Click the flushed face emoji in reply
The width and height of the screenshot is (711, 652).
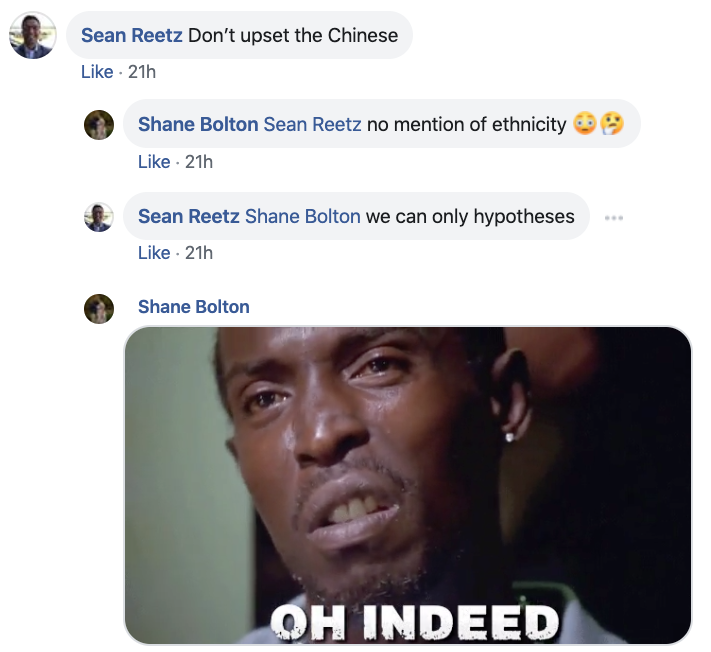(x=585, y=124)
